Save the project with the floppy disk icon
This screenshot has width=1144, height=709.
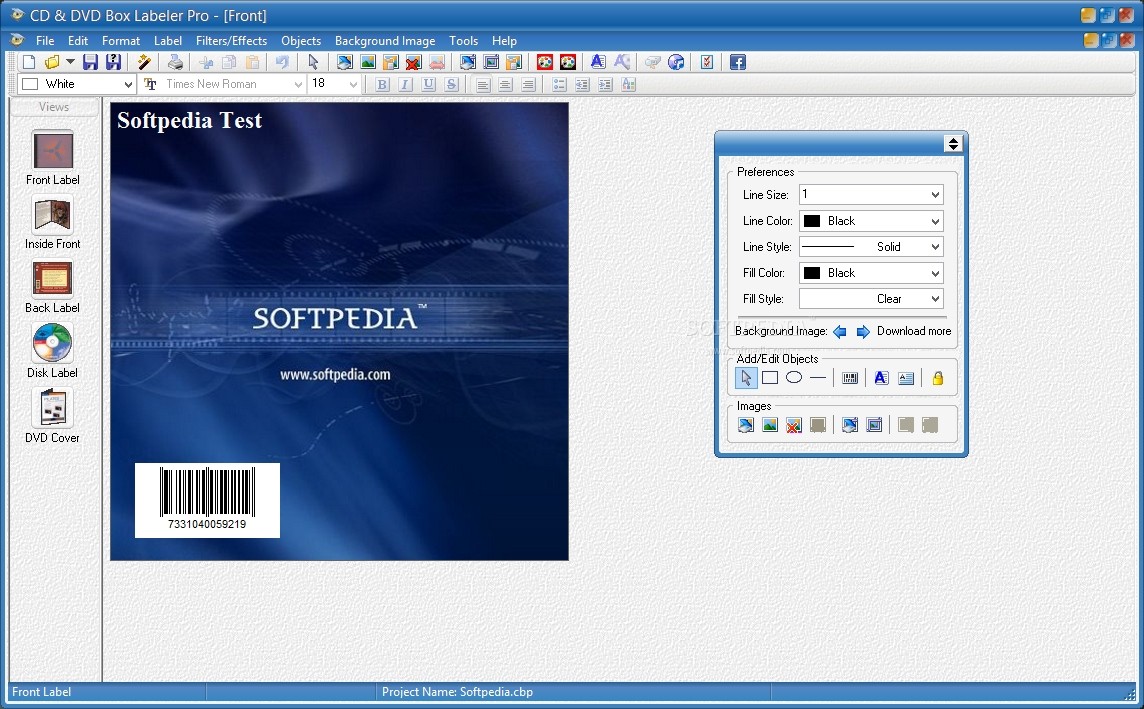pos(90,62)
